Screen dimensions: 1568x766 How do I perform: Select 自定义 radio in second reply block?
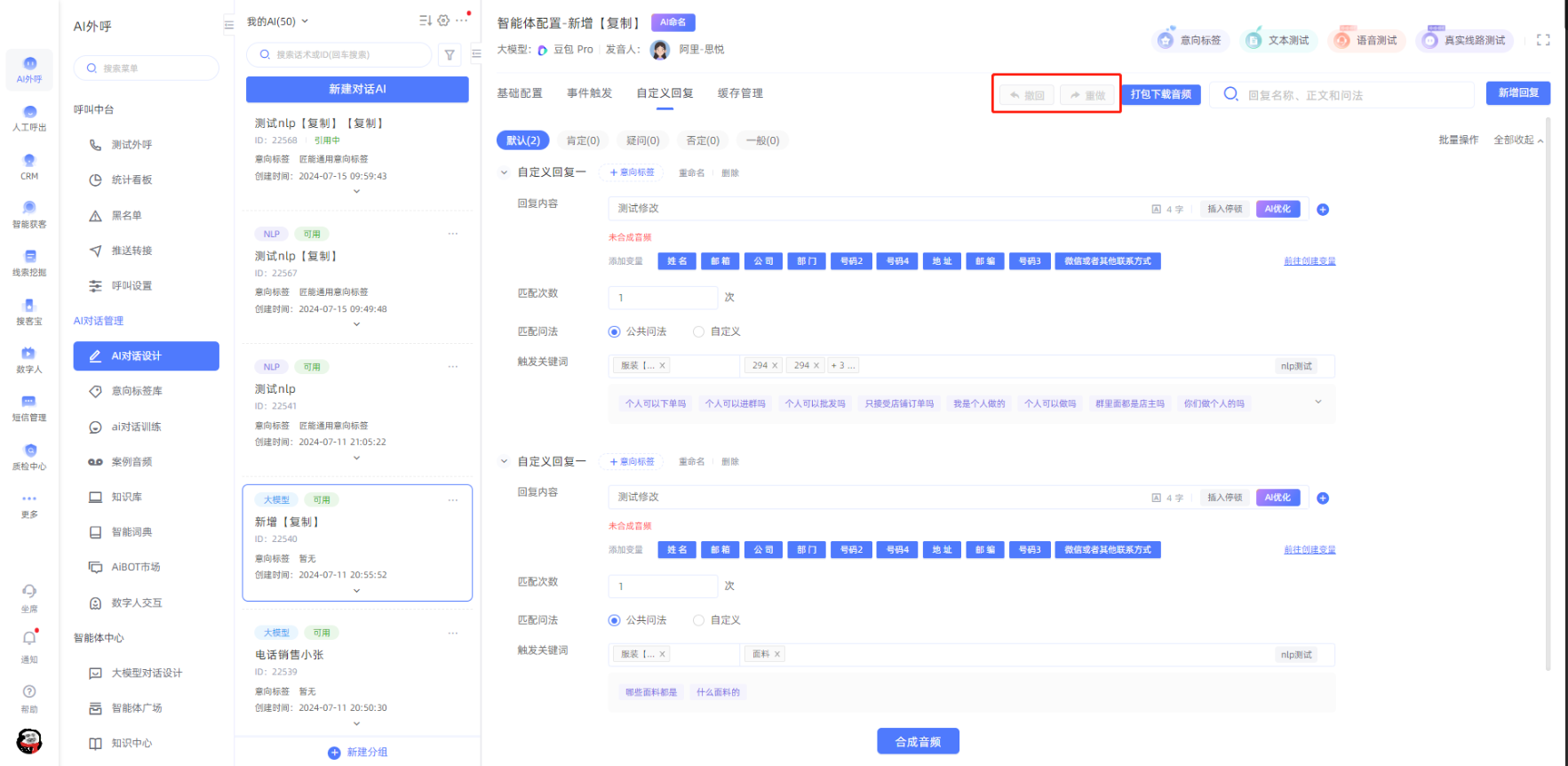(699, 620)
